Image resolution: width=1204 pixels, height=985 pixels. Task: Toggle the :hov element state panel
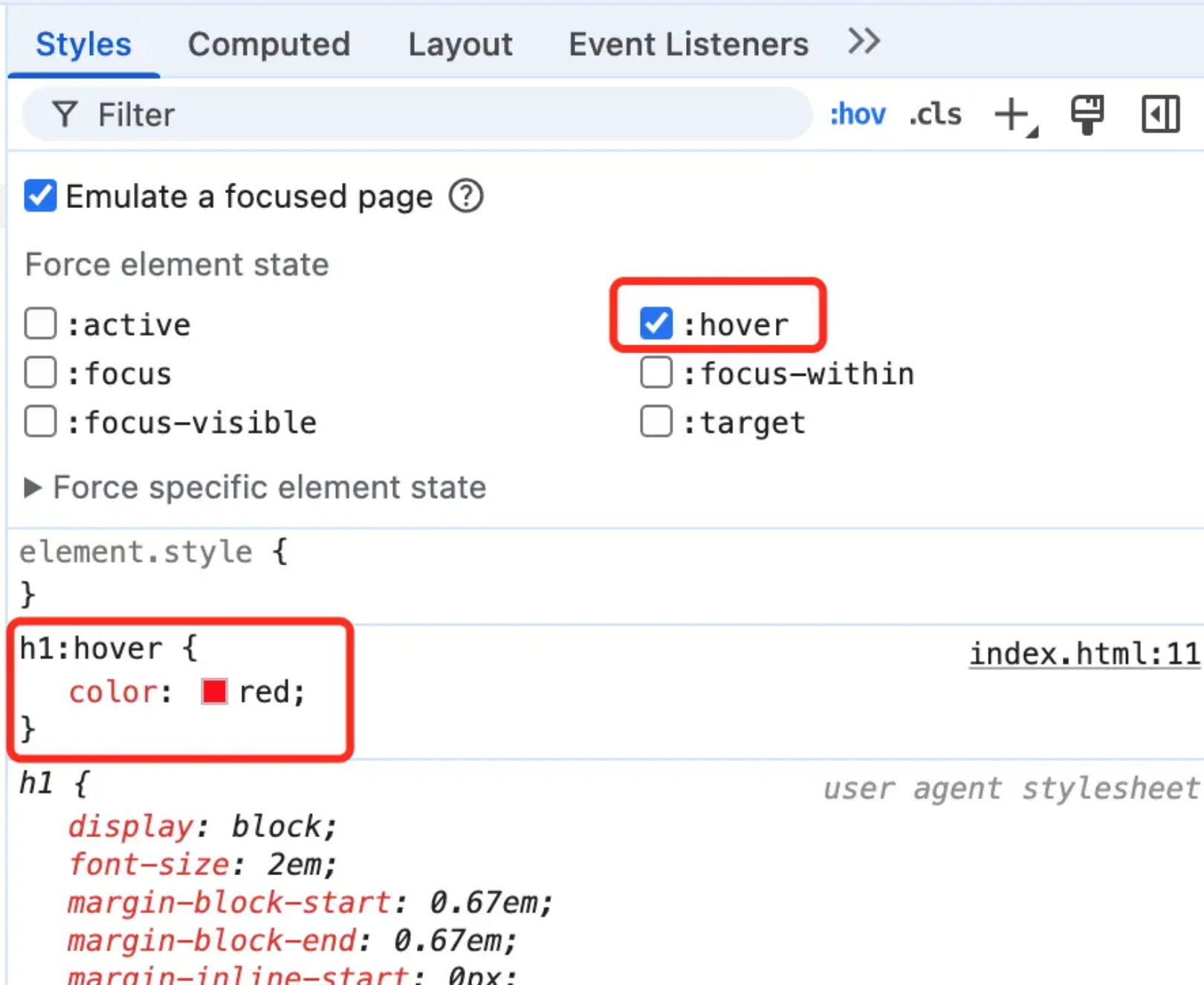coord(858,114)
